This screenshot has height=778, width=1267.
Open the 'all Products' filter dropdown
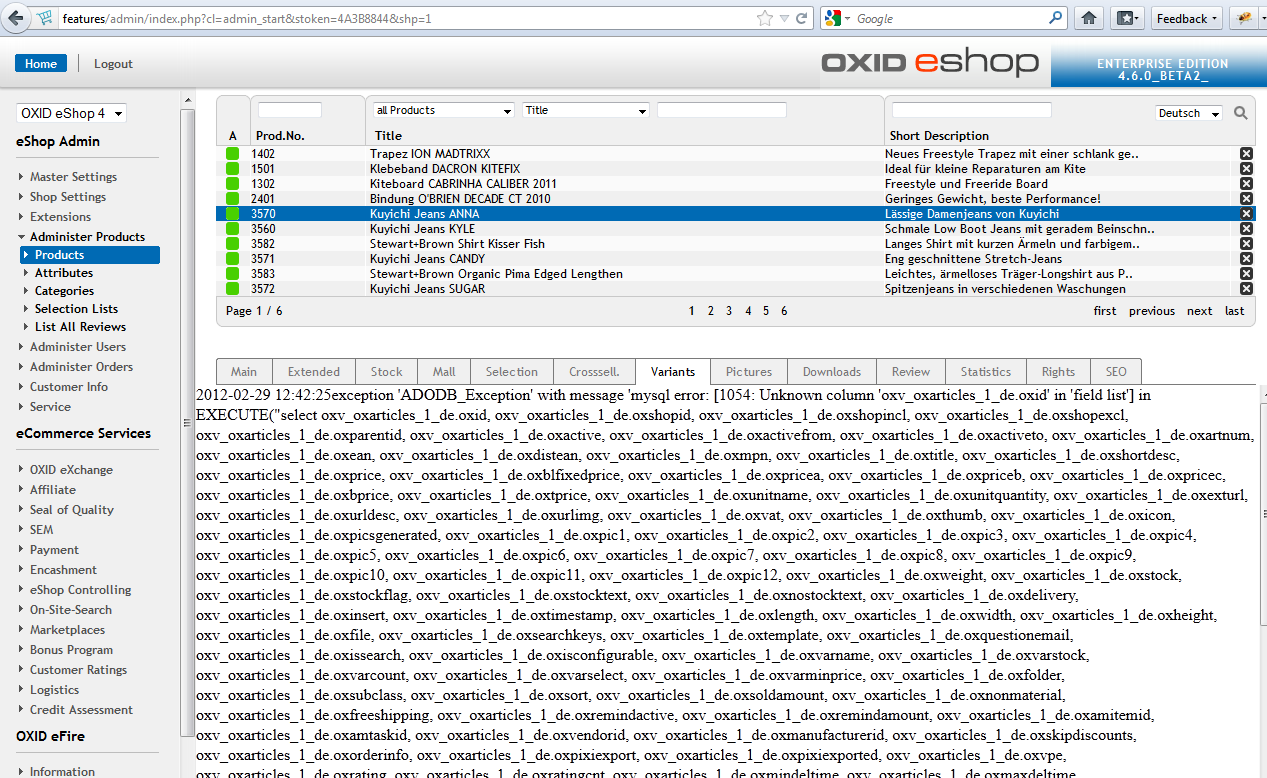443,110
